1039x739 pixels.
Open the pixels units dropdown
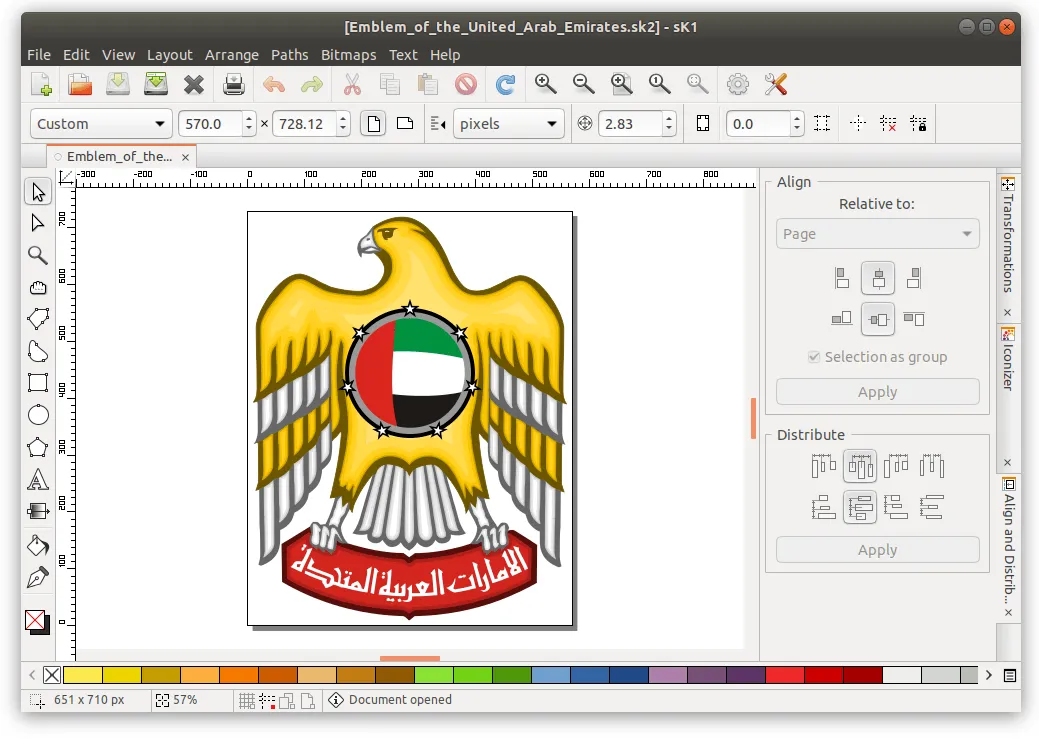click(509, 123)
